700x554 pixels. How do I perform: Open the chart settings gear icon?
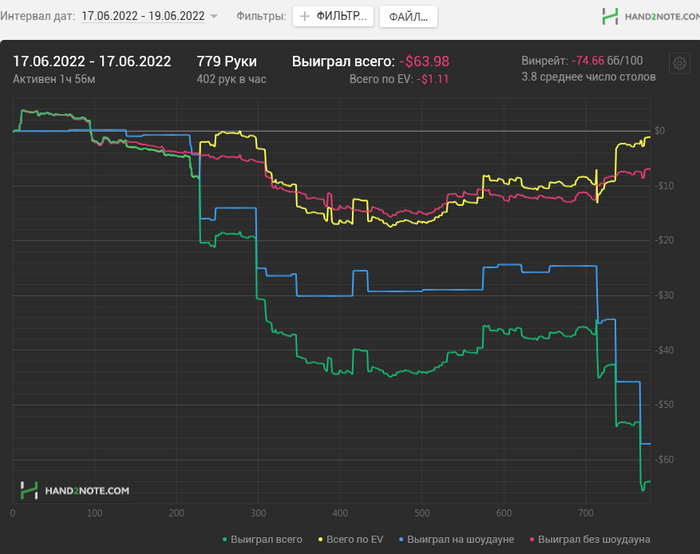coord(679,63)
